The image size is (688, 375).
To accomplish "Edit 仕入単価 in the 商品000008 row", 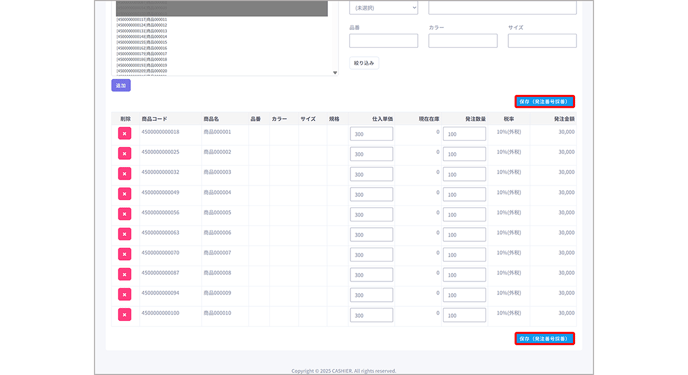I will tap(372, 275).
